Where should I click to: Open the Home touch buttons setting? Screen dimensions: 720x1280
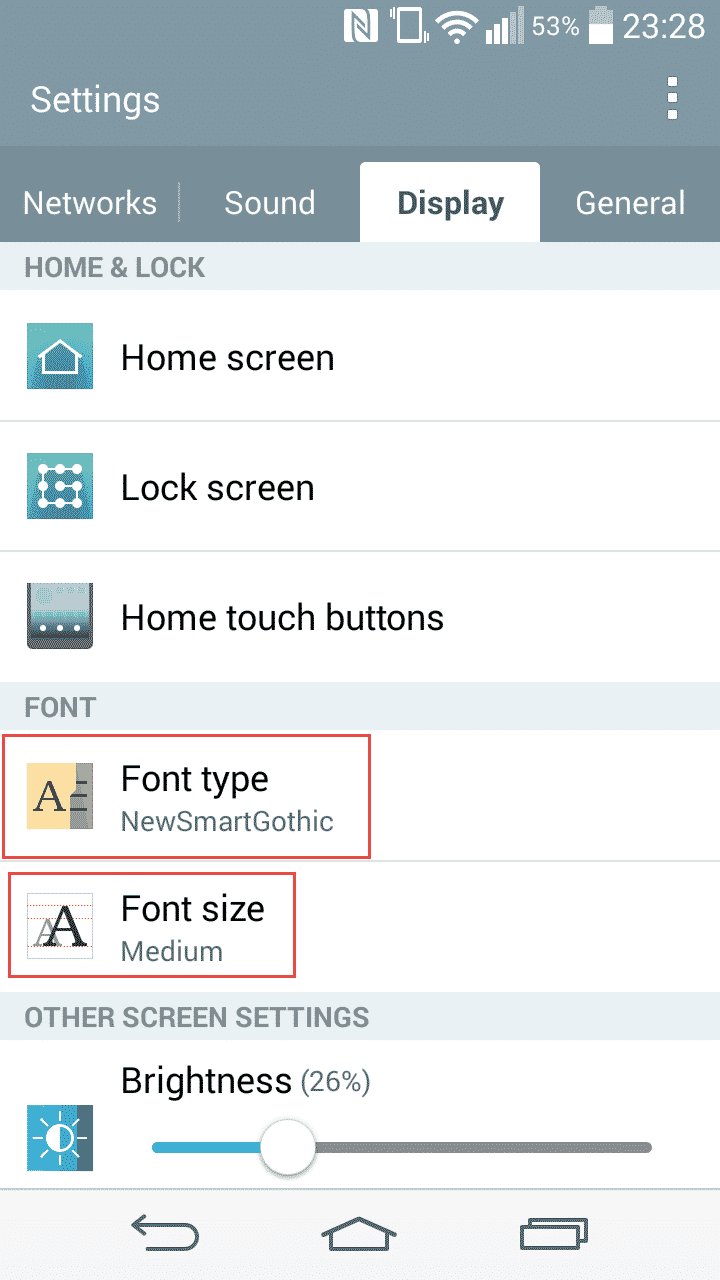(x=282, y=617)
